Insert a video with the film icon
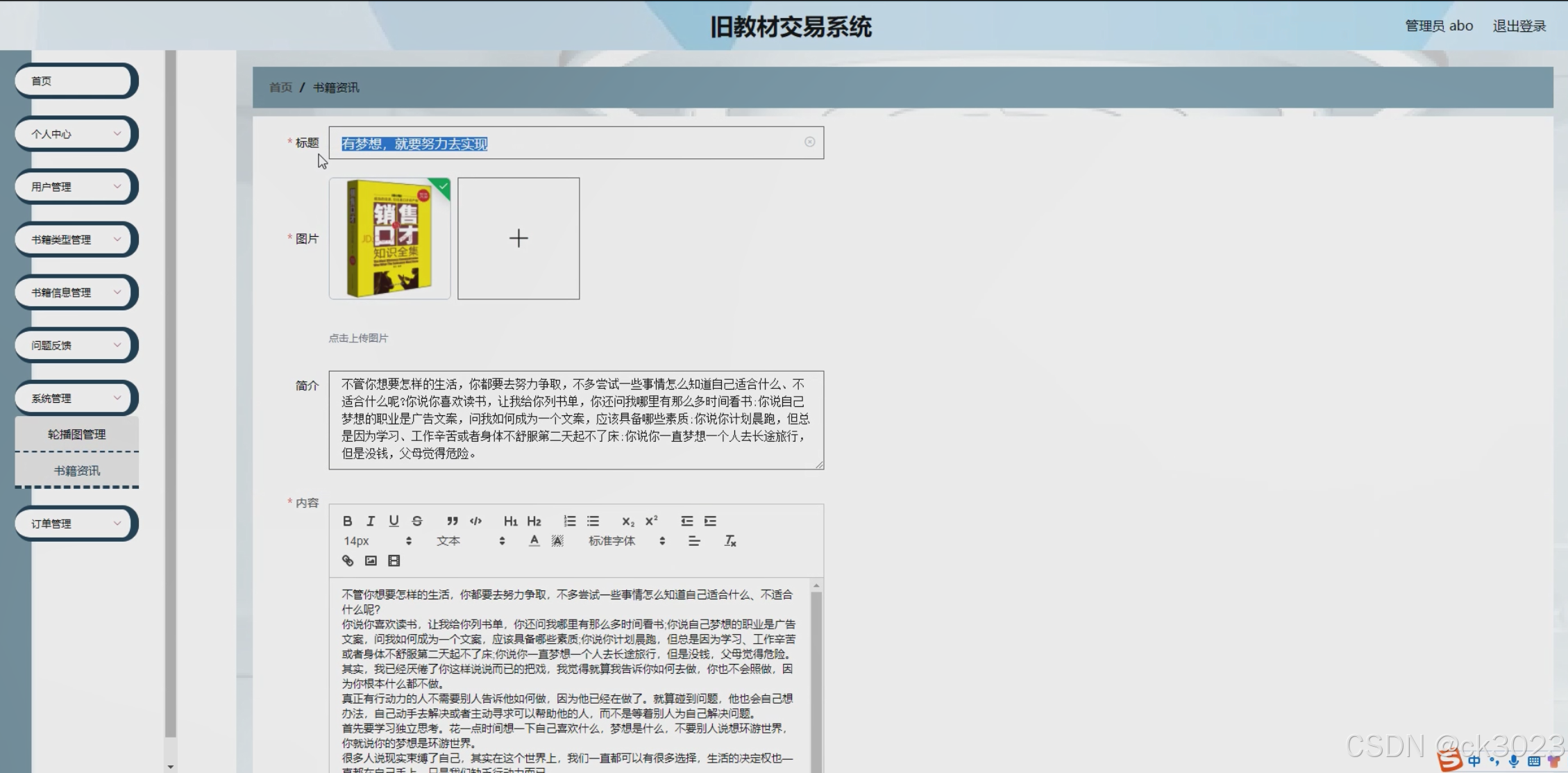This screenshot has width=1568, height=773. (394, 560)
